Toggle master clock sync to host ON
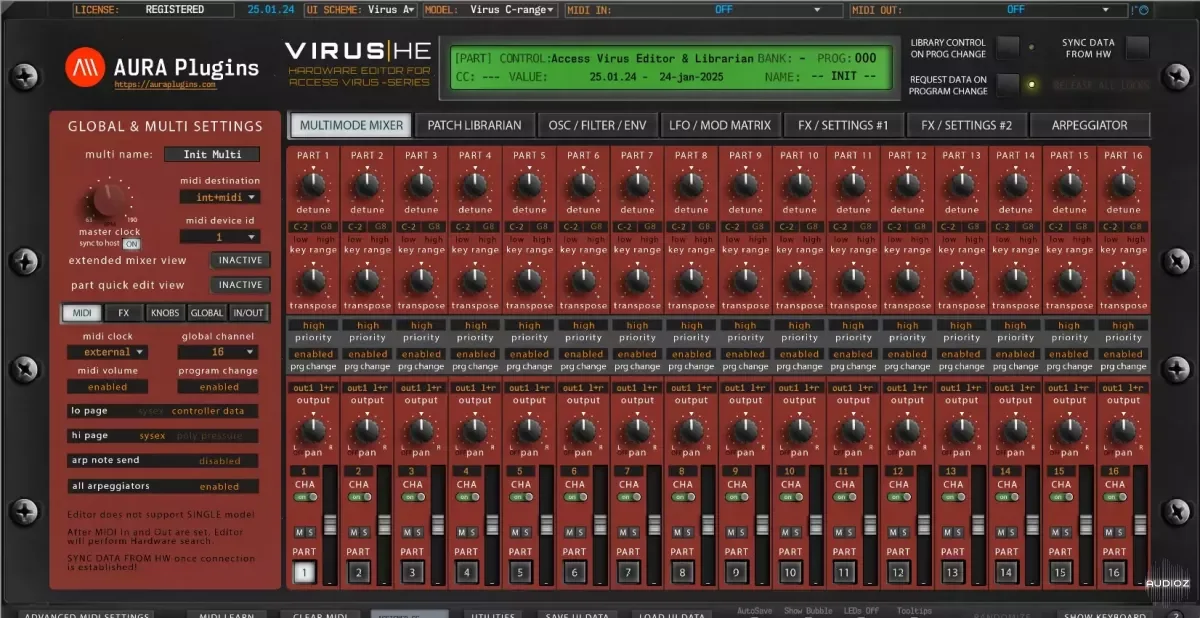 coord(131,244)
